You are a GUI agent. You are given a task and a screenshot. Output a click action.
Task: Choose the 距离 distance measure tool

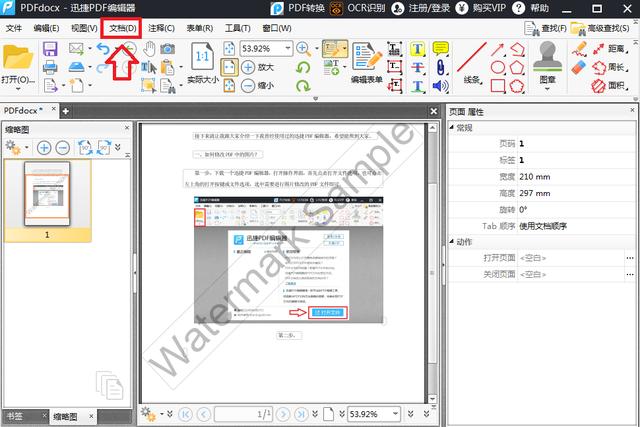pyautogui.click(x=610, y=49)
